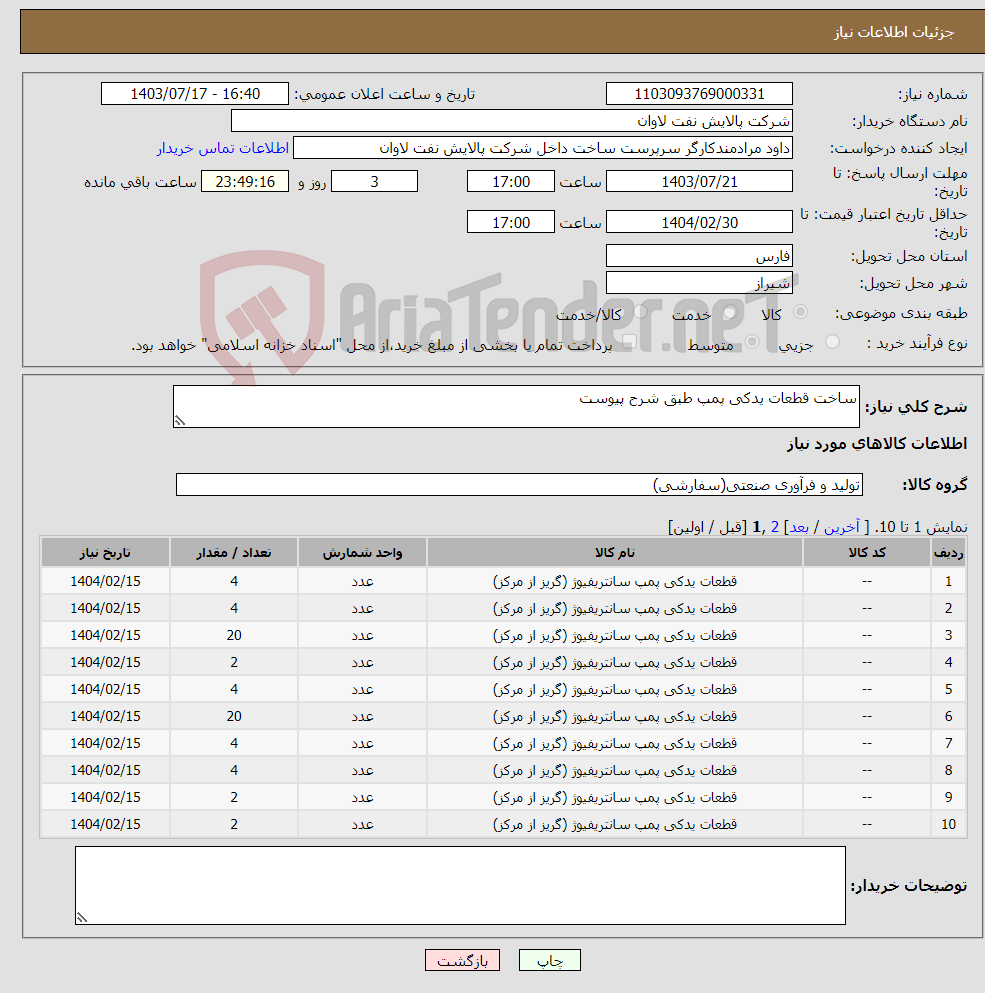985x993 pixels.
Task: Click the ردیف column header
Action: click(x=948, y=553)
